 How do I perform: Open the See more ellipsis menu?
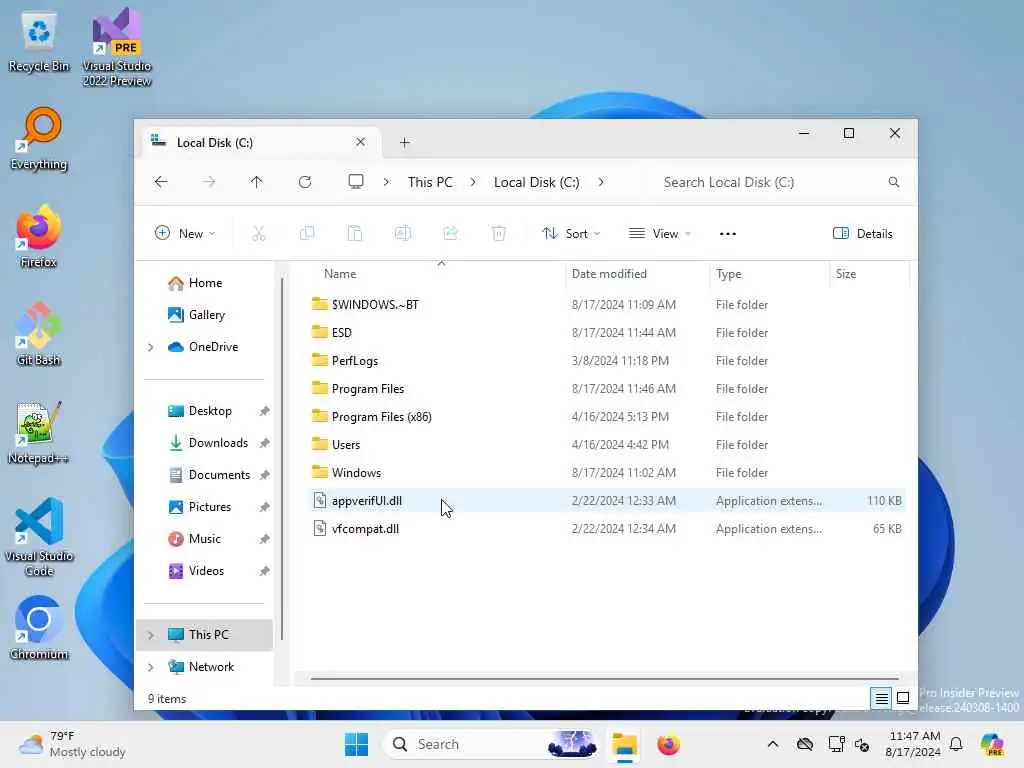pyautogui.click(x=728, y=233)
